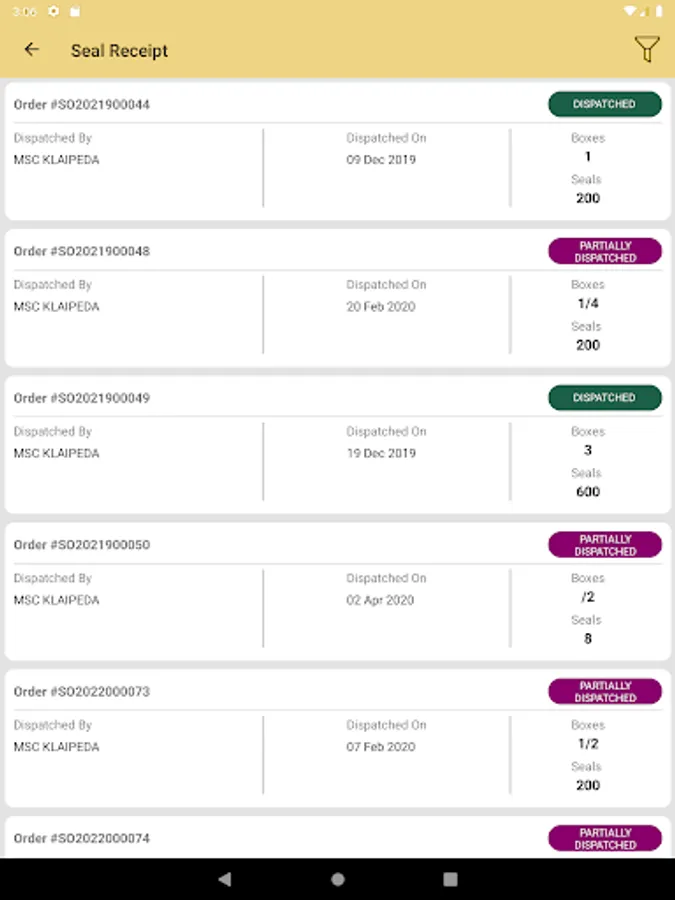Tap Partially Dispatched badge on order SO2021900050
Screen dimensions: 675x900
click(604, 545)
